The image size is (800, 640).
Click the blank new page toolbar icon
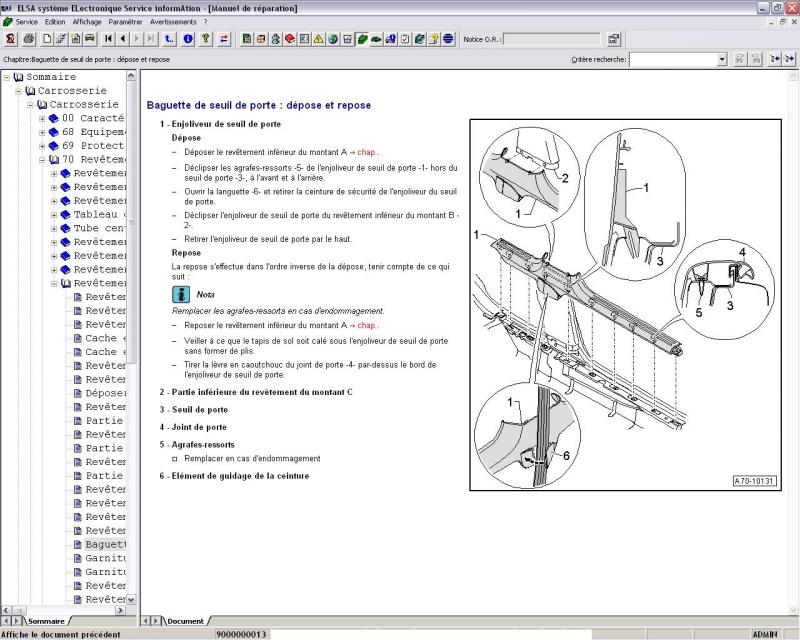(47, 39)
